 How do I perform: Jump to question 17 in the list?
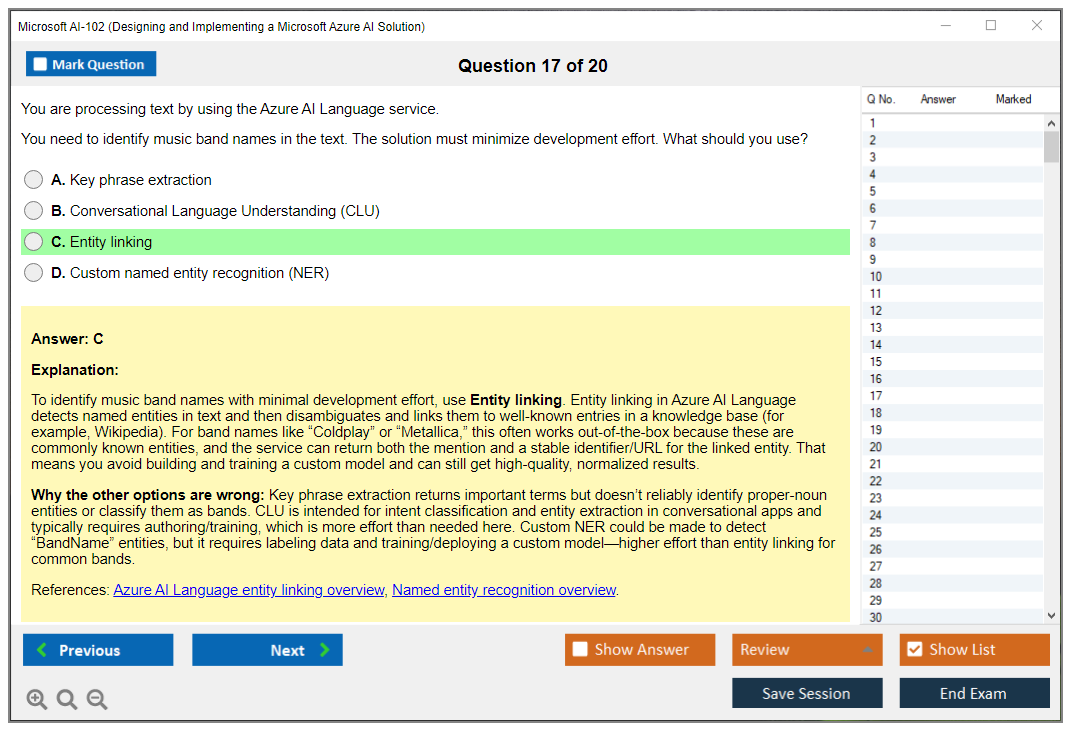point(876,396)
